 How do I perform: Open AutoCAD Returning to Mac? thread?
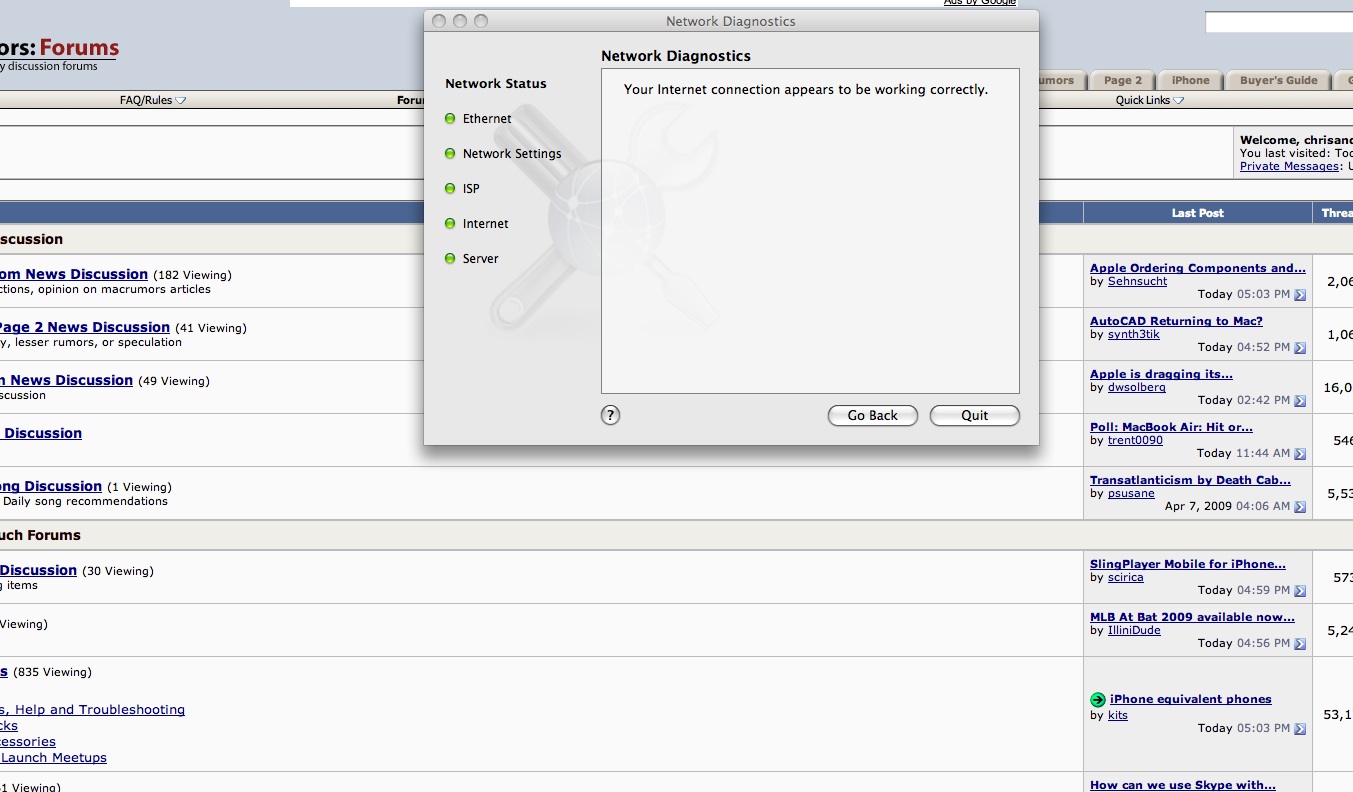point(1176,321)
